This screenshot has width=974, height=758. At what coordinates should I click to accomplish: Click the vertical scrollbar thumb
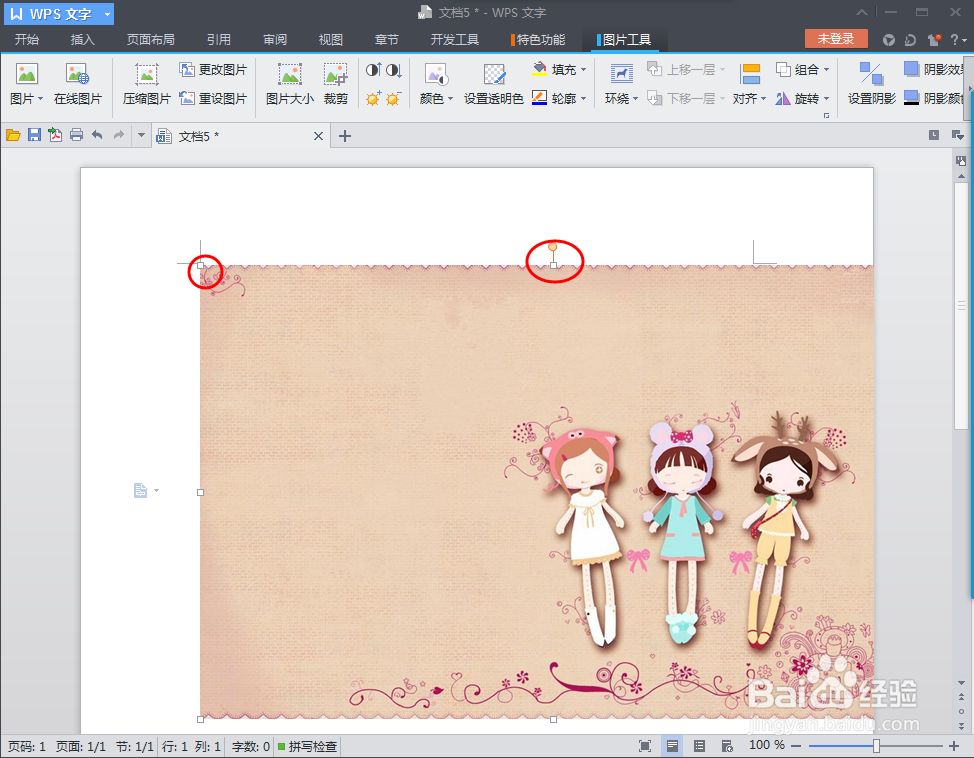(961, 305)
